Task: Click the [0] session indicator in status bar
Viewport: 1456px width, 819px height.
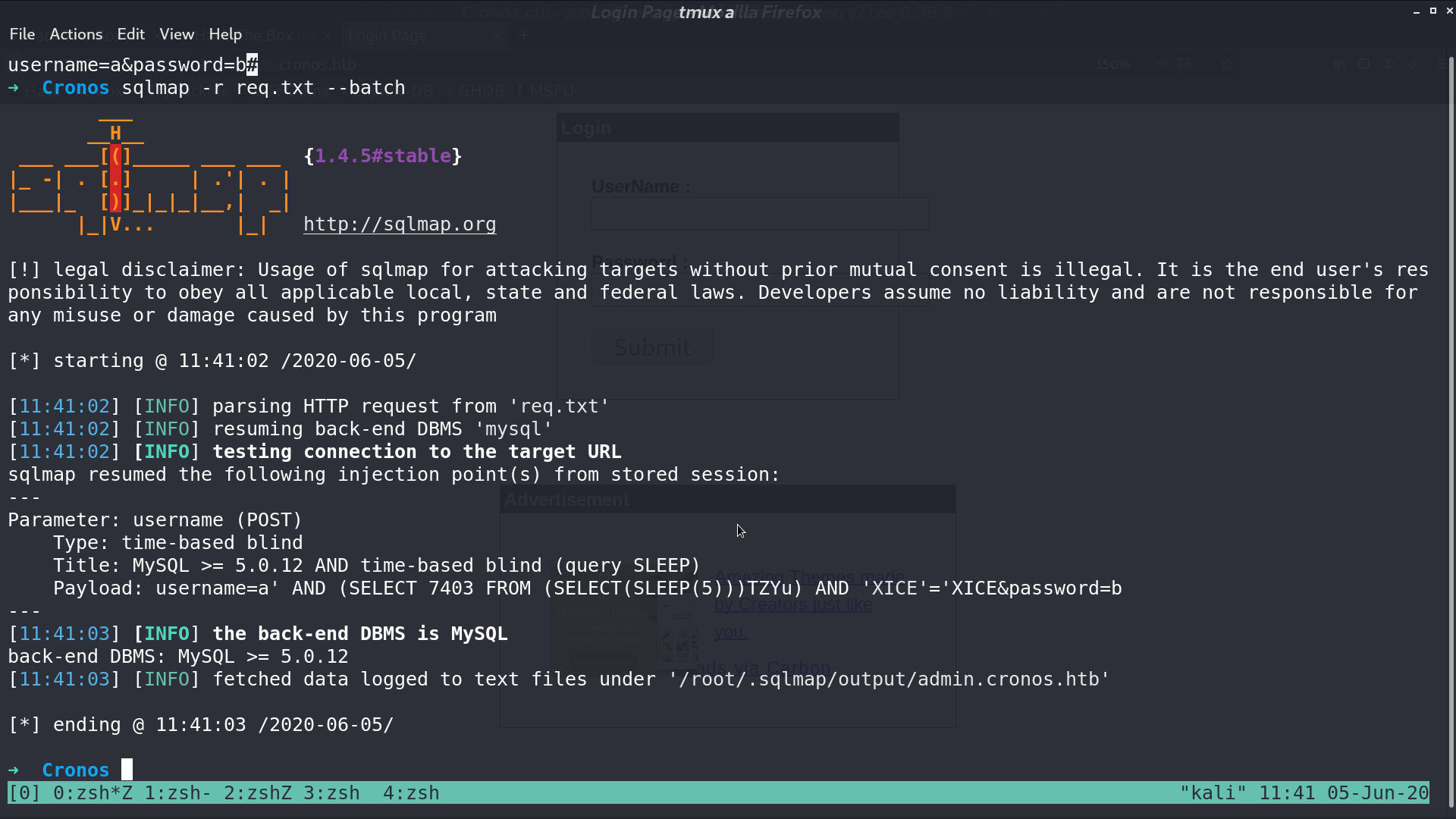Action: [24, 793]
